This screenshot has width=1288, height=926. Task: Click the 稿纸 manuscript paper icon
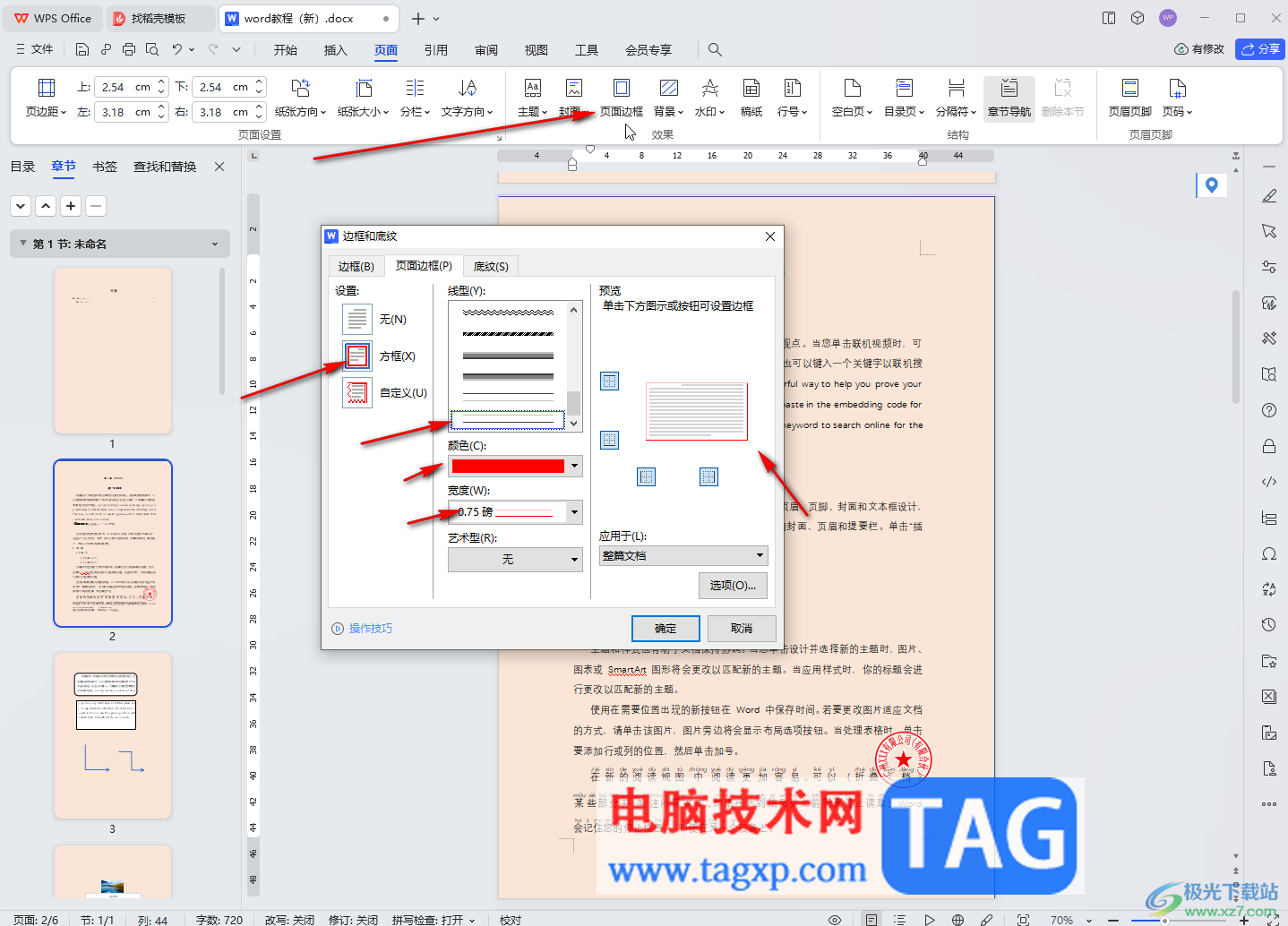point(751,98)
